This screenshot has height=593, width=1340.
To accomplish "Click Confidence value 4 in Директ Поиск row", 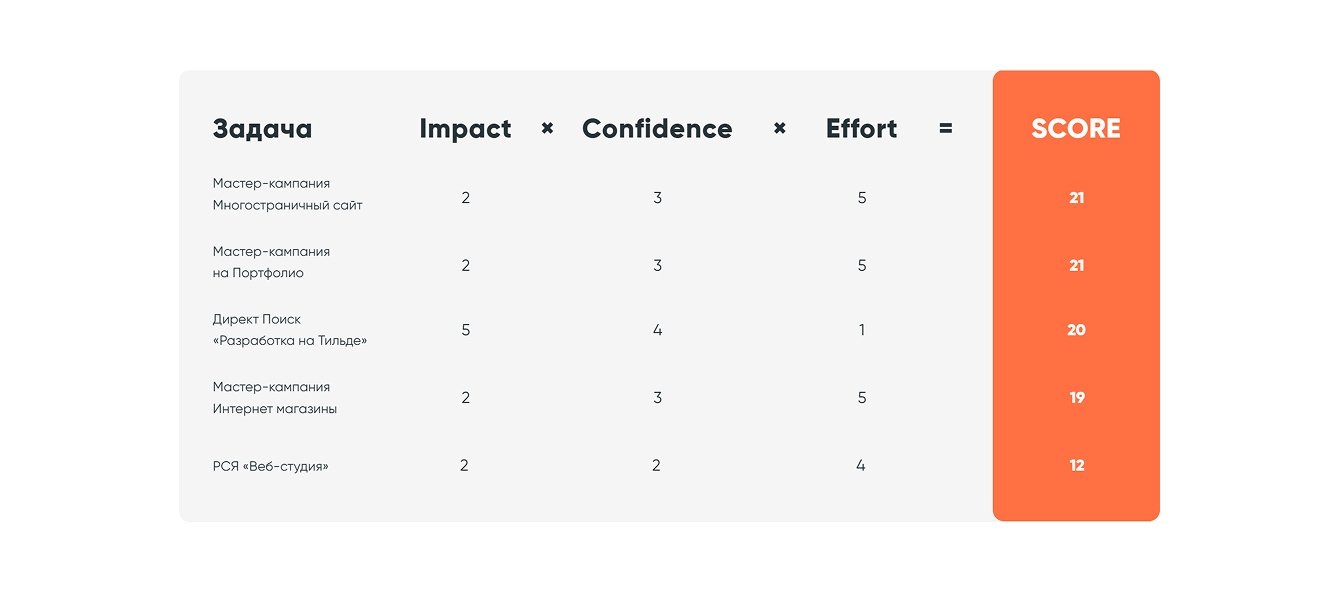I will pos(657,330).
